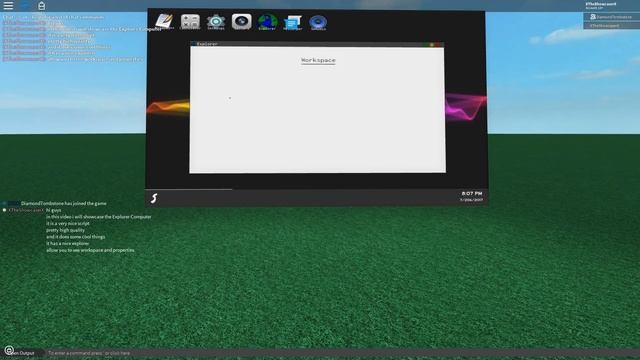This screenshot has width=640, height=360.
Task: Open the Settings gear app
Action: click(x=216, y=22)
